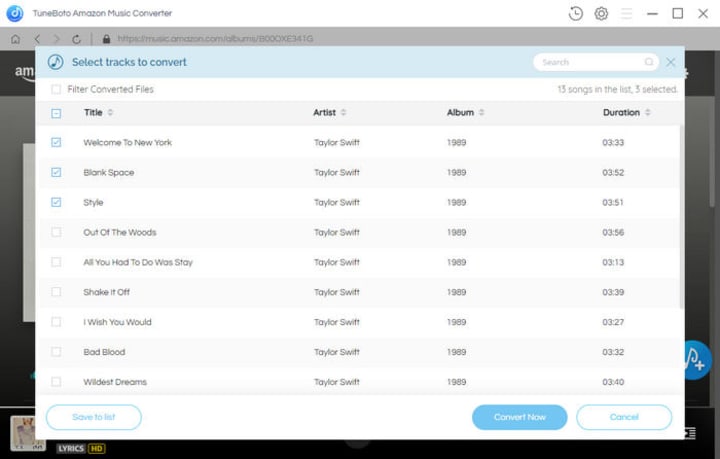720x459 pixels.
Task: Click the Convert Now button
Action: pyautogui.click(x=519, y=417)
